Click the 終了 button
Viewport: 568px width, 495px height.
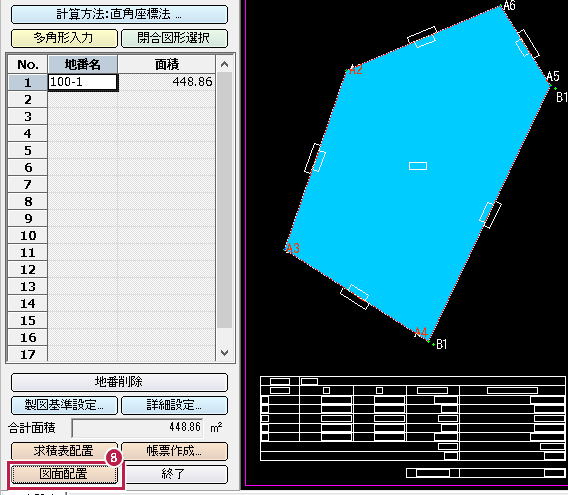coord(174,474)
